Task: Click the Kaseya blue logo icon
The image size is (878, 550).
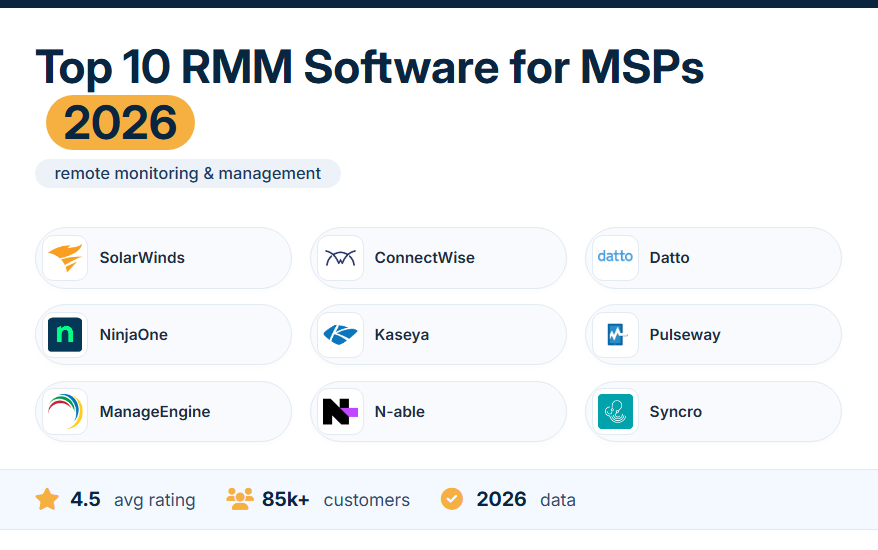Action: tap(340, 334)
